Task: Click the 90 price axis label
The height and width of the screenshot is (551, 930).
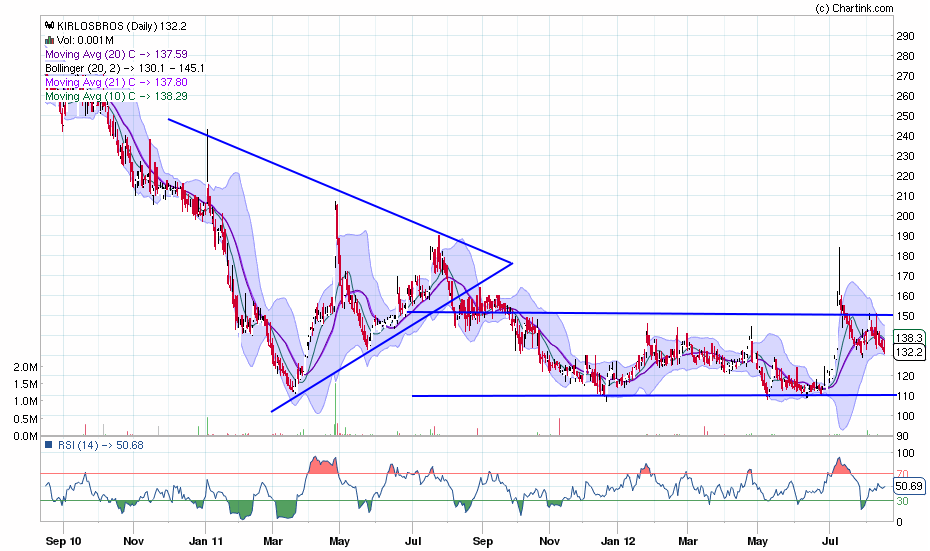Action: (903, 437)
